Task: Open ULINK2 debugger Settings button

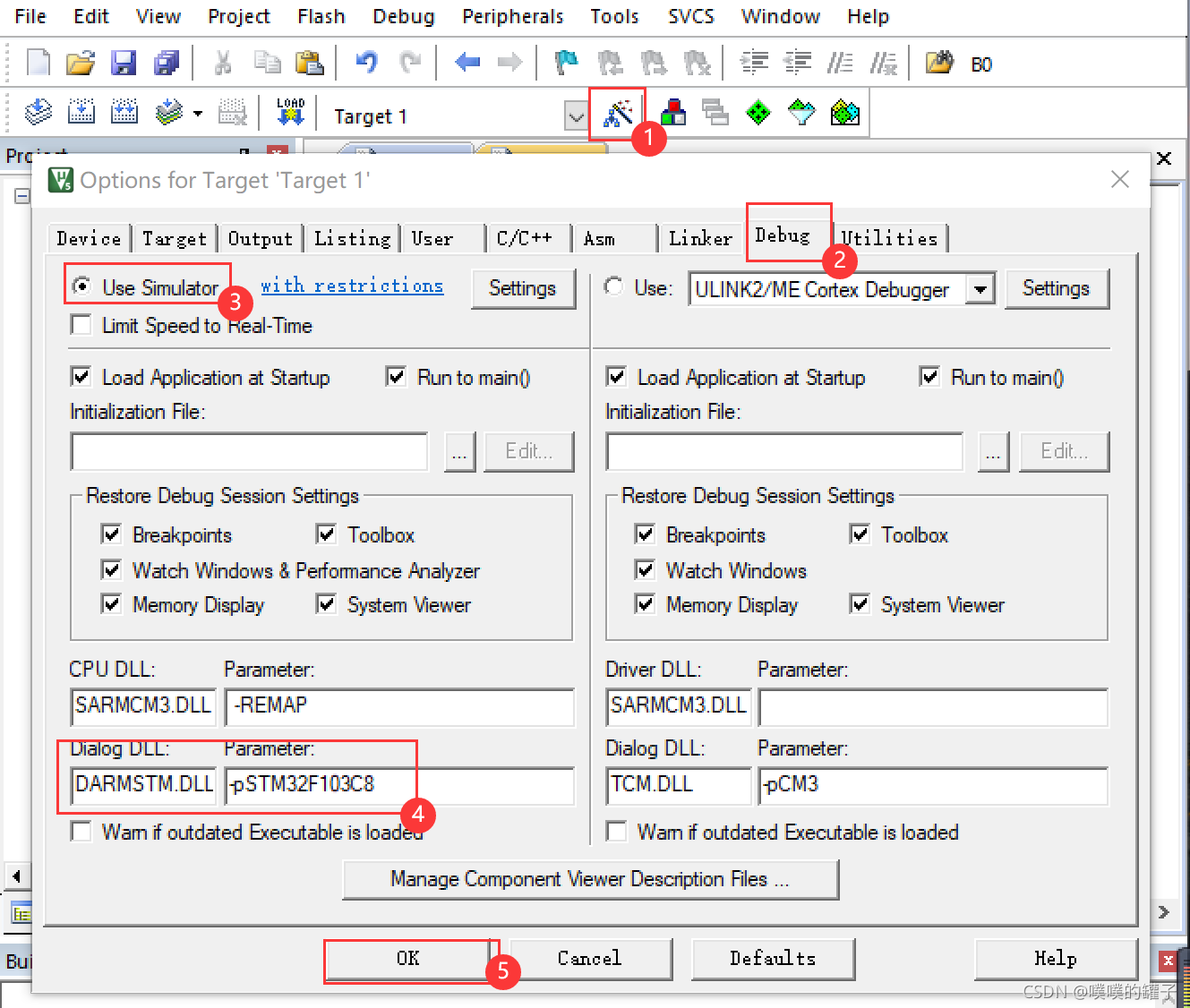Action: point(1057,288)
